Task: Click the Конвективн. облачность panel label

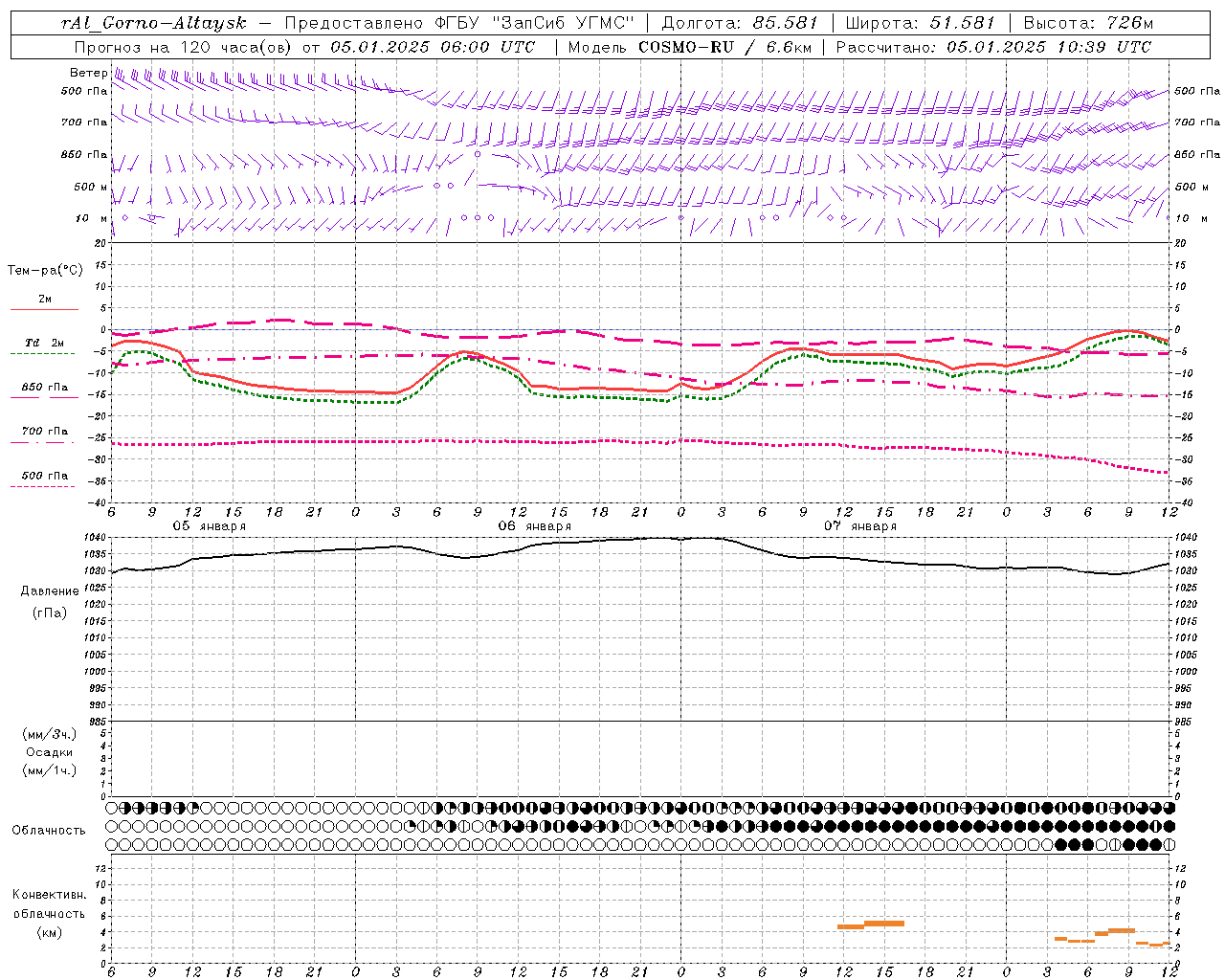Action: pos(50,904)
